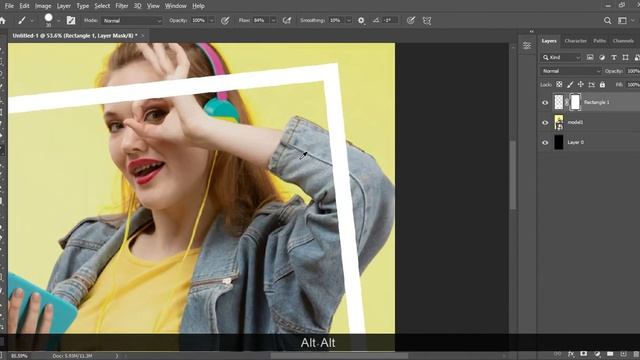Screen dimensions: 640x360
Task: Hide the Layer 0 layer
Action: 545,142
